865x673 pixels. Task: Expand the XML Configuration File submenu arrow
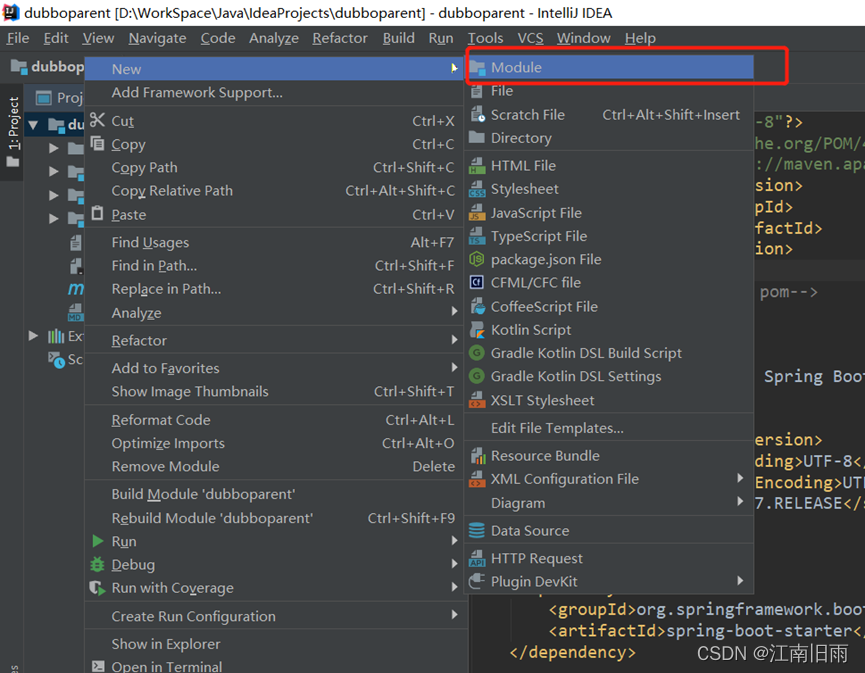740,478
